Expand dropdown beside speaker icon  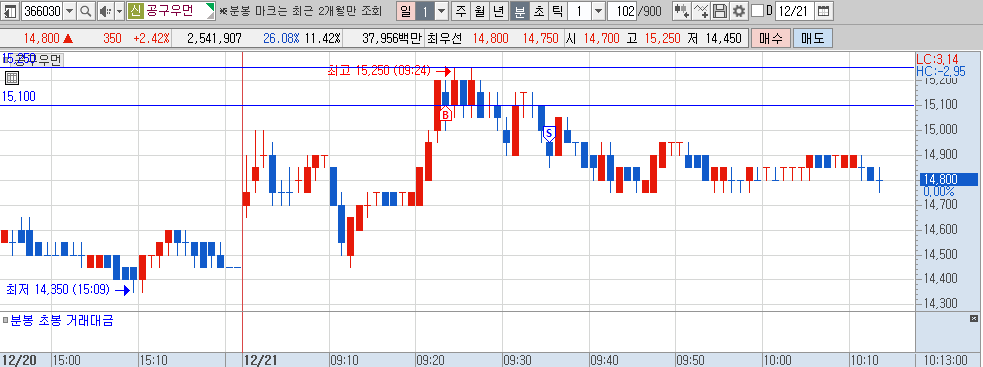coord(119,11)
